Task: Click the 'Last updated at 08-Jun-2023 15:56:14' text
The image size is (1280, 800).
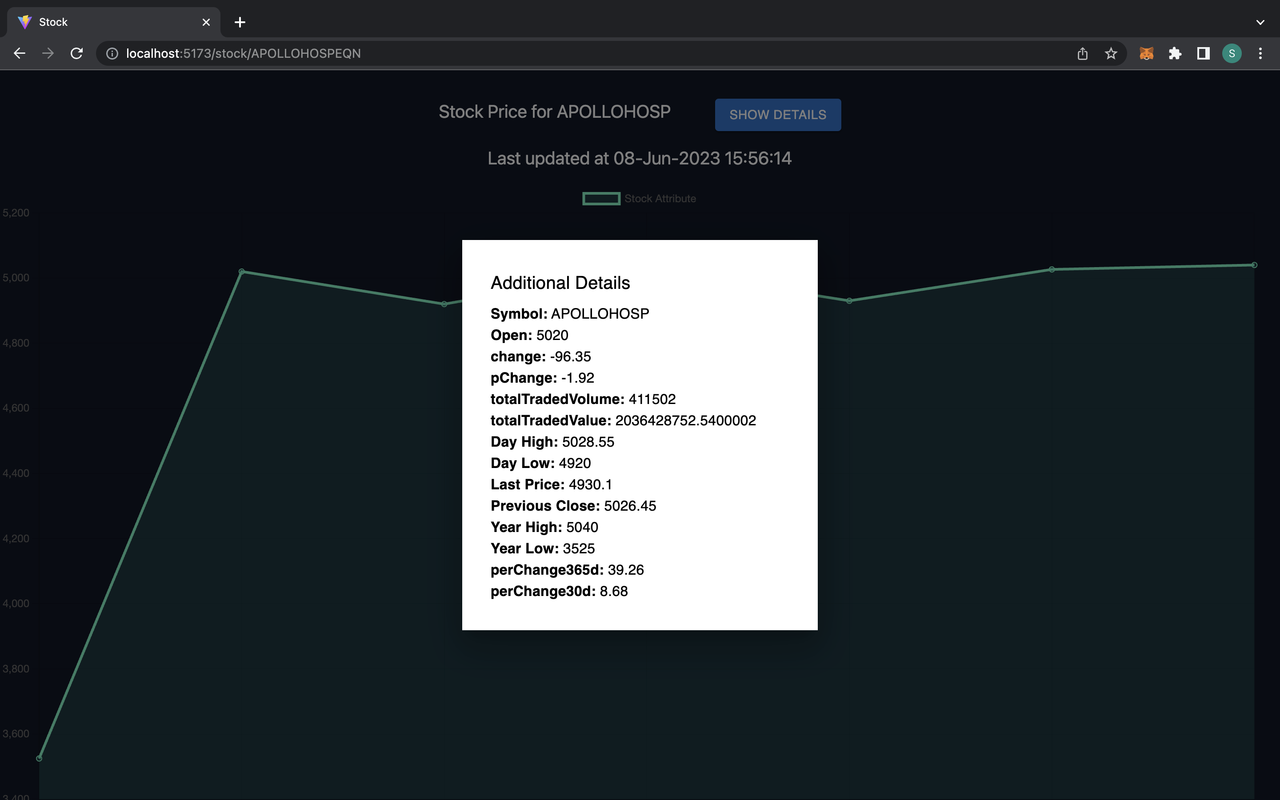Action: click(x=640, y=158)
